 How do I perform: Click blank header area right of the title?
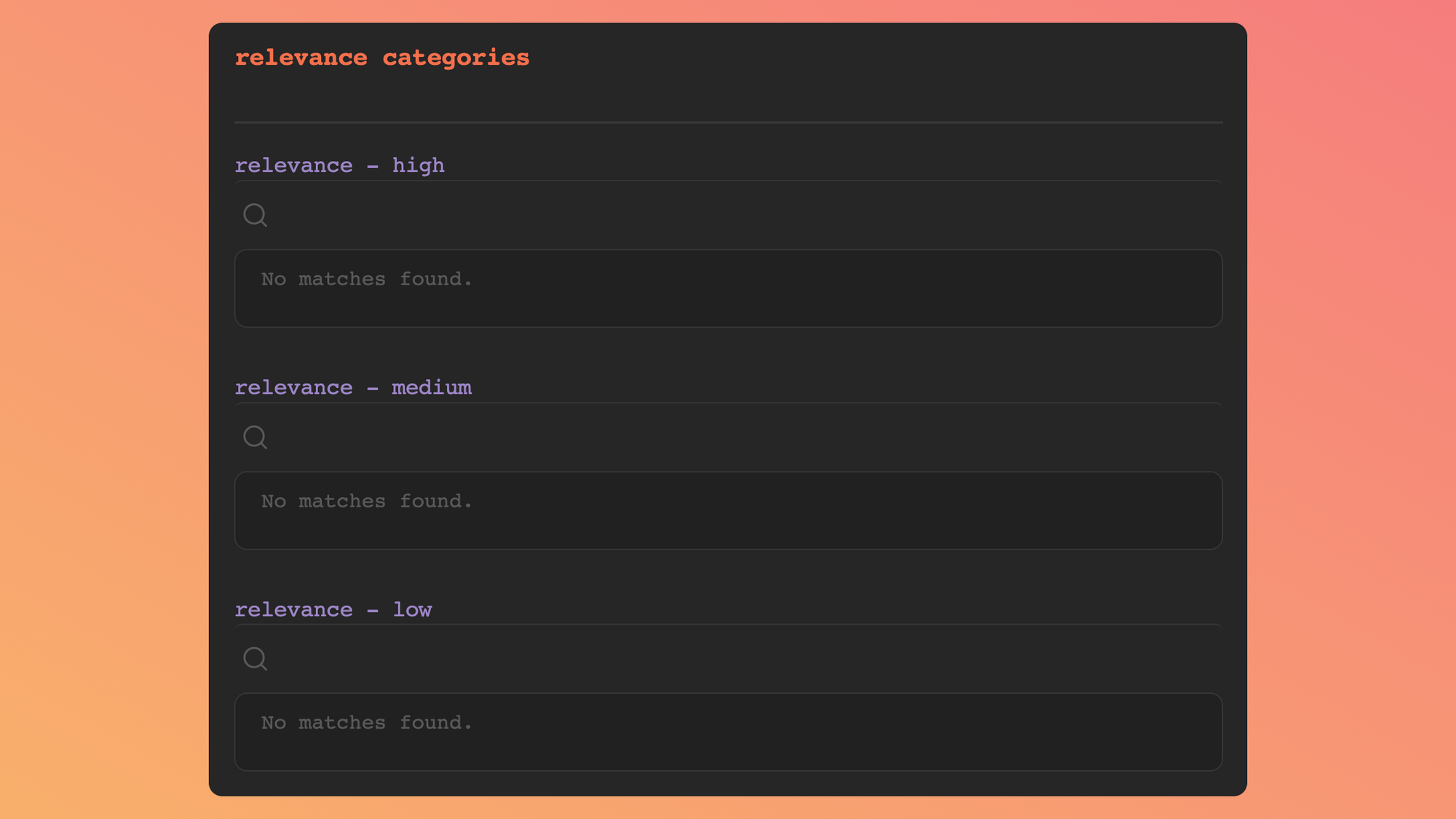coord(874,58)
